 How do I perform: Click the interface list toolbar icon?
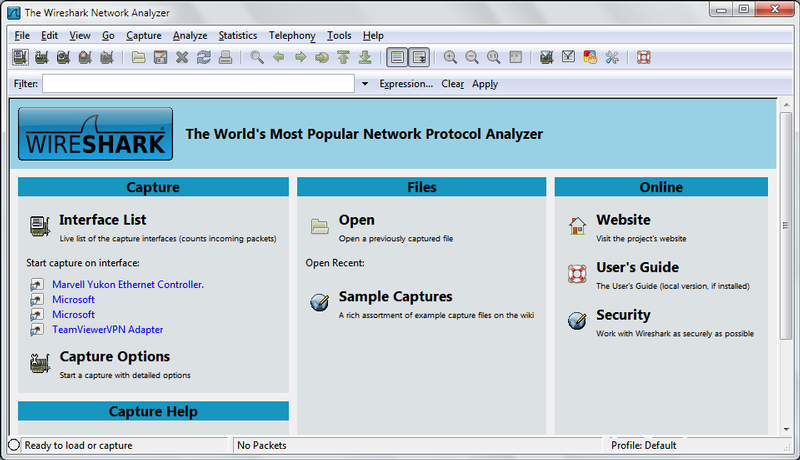pyautogui.click(x=19, y=58)
